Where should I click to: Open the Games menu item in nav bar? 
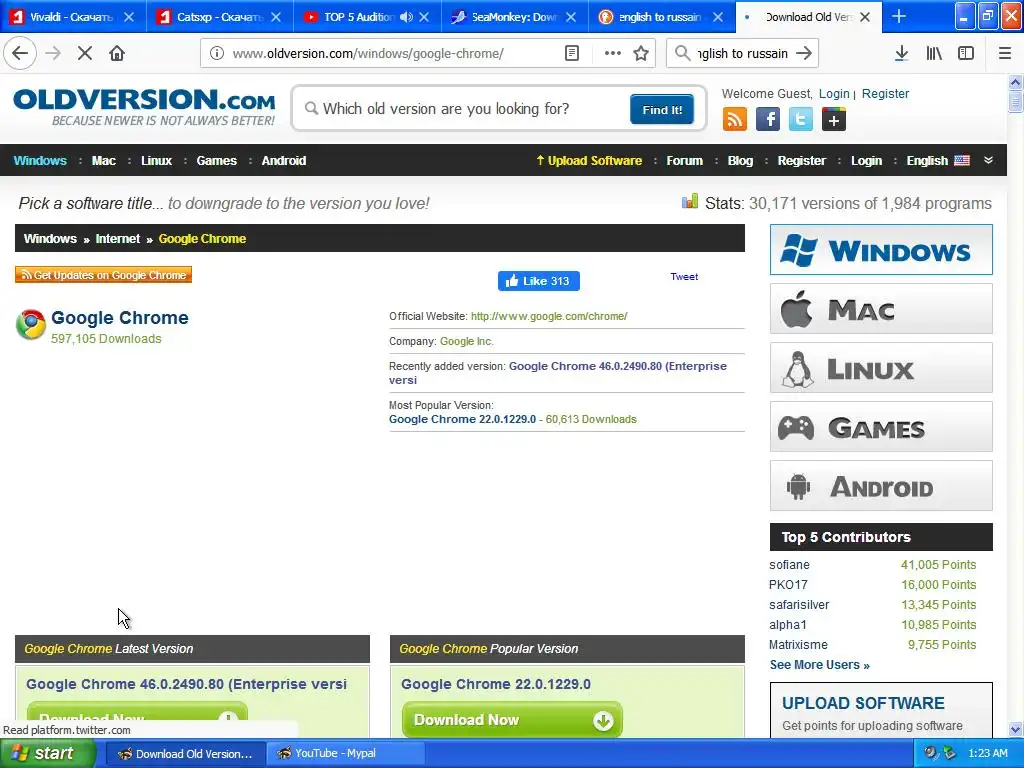pyautogui.click(x=216, y=161)
